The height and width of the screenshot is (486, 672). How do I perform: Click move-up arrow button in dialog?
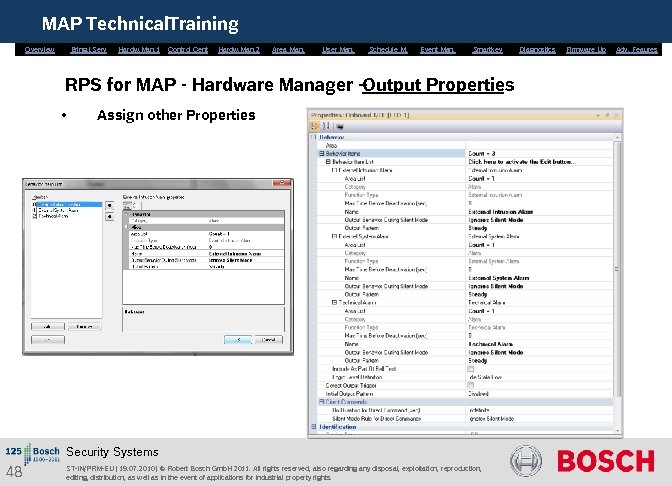[110, 206]
